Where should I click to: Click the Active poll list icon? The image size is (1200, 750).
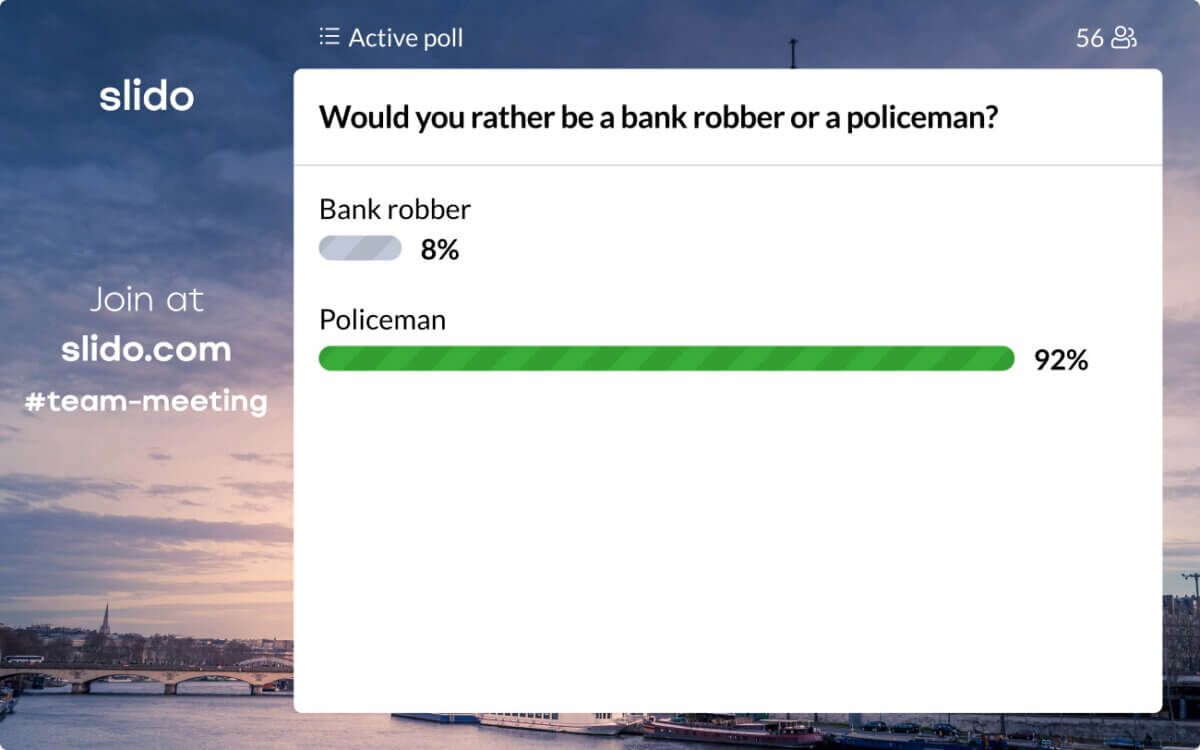[329, 38]
